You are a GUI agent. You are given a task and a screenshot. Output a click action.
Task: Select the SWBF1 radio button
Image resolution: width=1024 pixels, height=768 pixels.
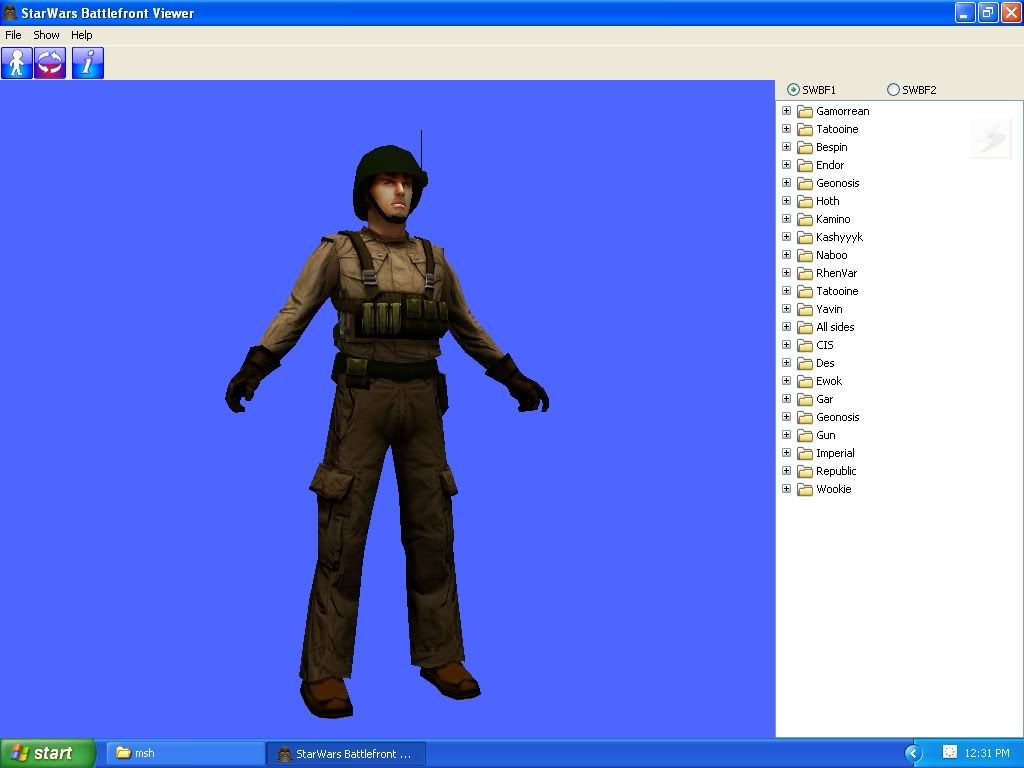tap(793, 89)
